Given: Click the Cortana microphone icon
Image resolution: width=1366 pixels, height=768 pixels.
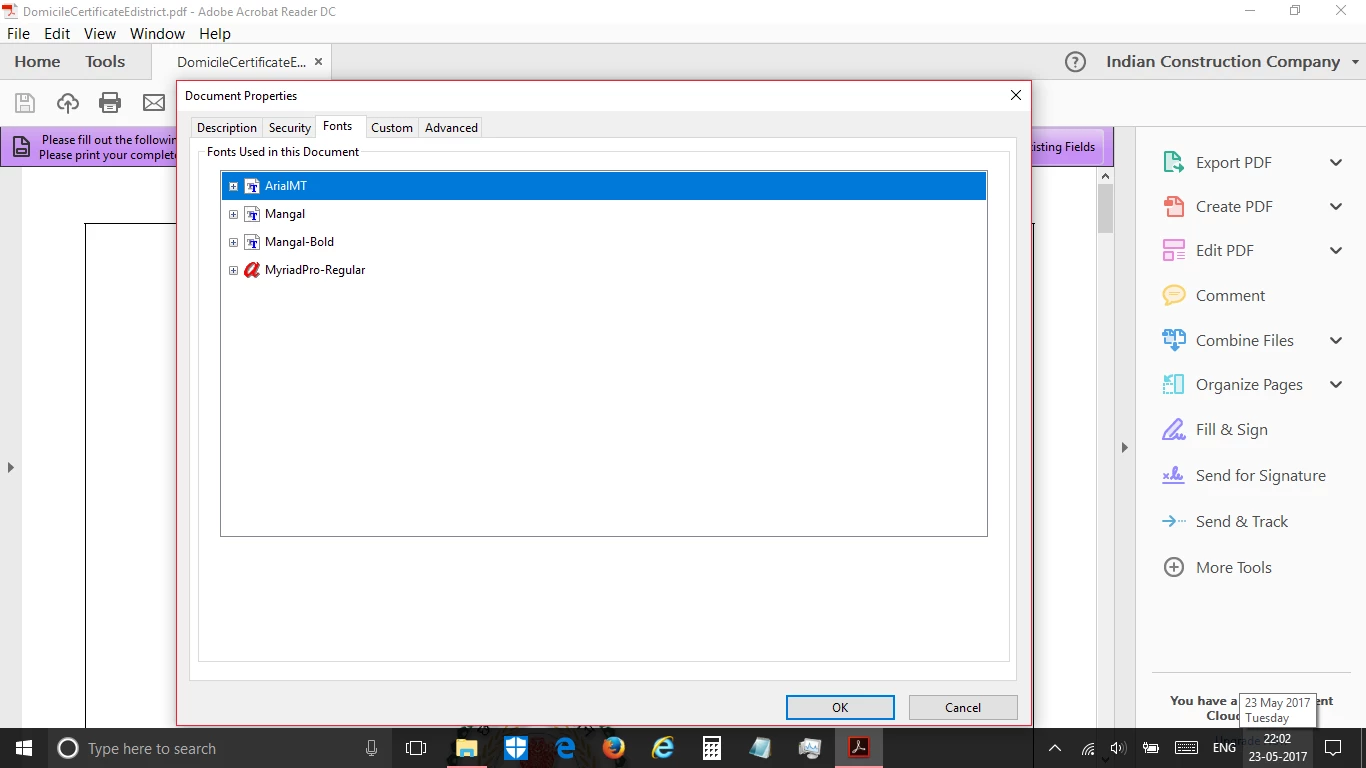Looking at the screenshot, I should tap(372, 748).
